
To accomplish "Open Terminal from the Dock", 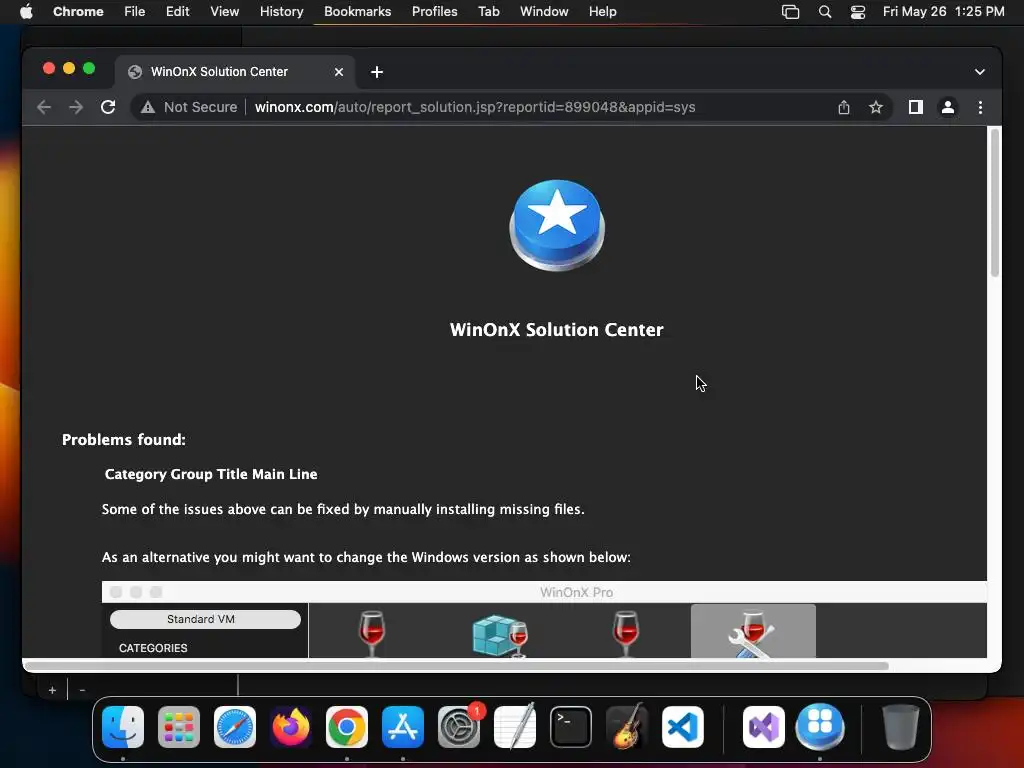I will 571,727.
